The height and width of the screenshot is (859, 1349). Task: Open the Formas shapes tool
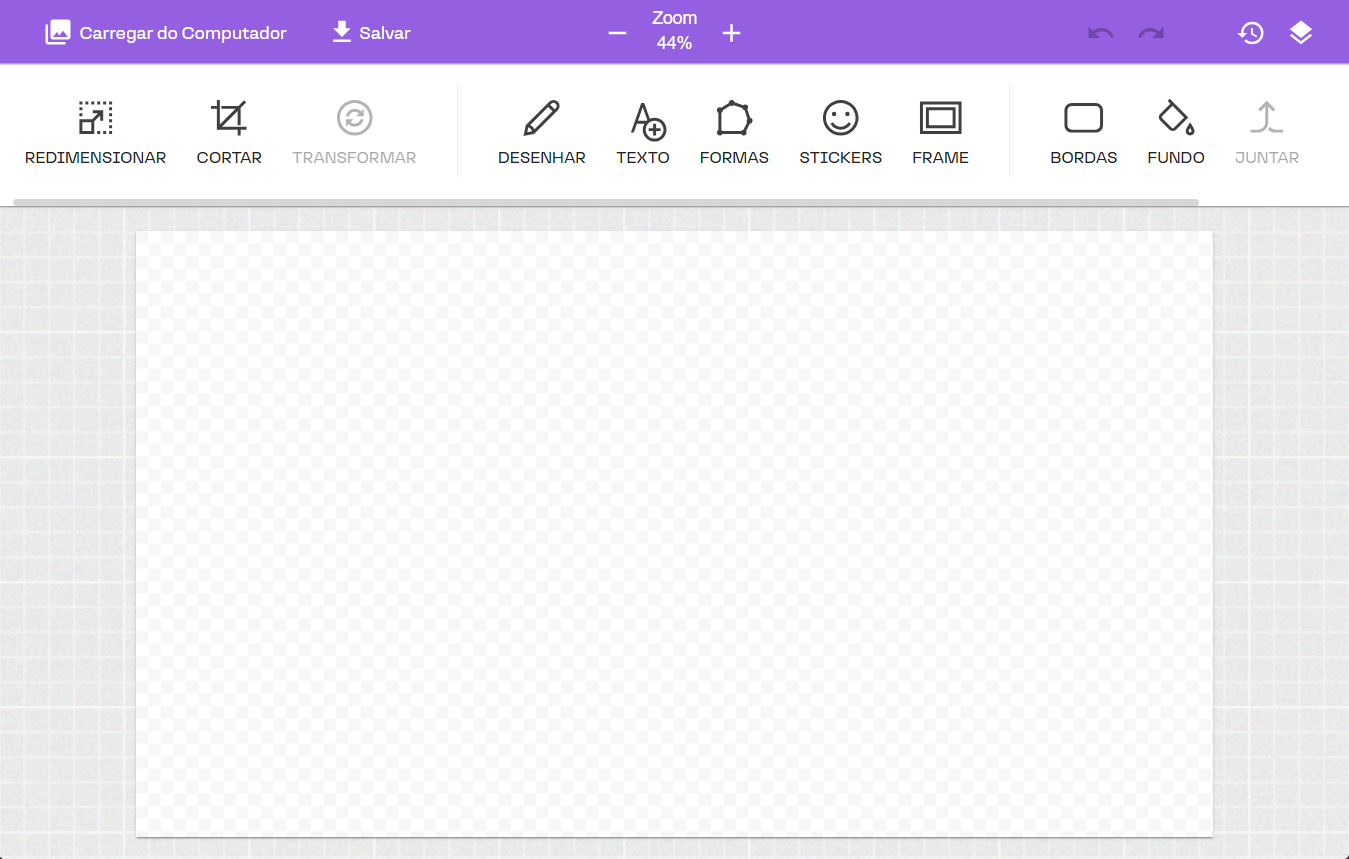734,131
